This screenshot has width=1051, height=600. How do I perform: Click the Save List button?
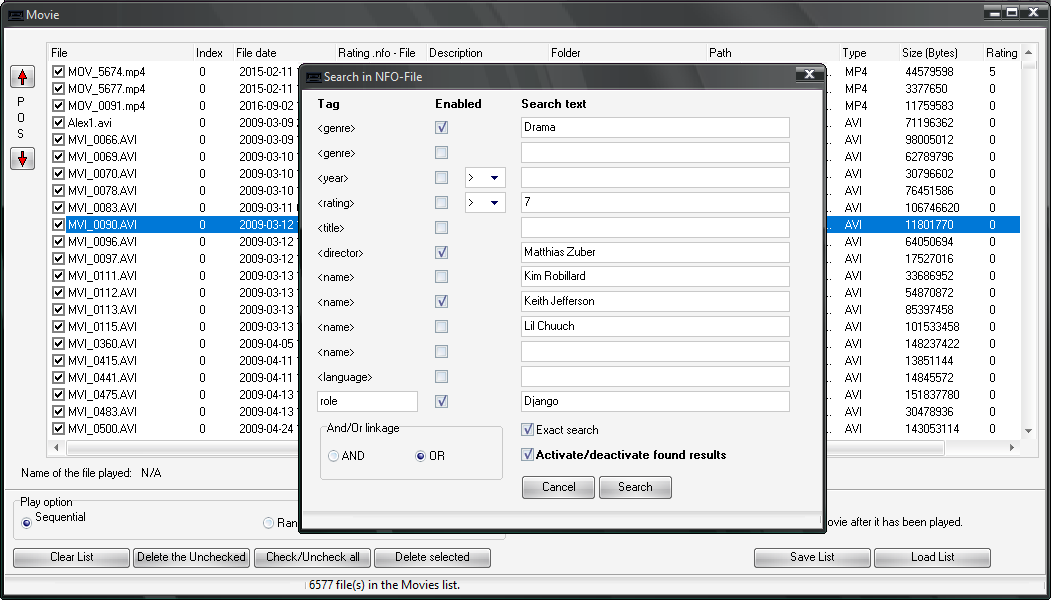(x=812, y=557)
